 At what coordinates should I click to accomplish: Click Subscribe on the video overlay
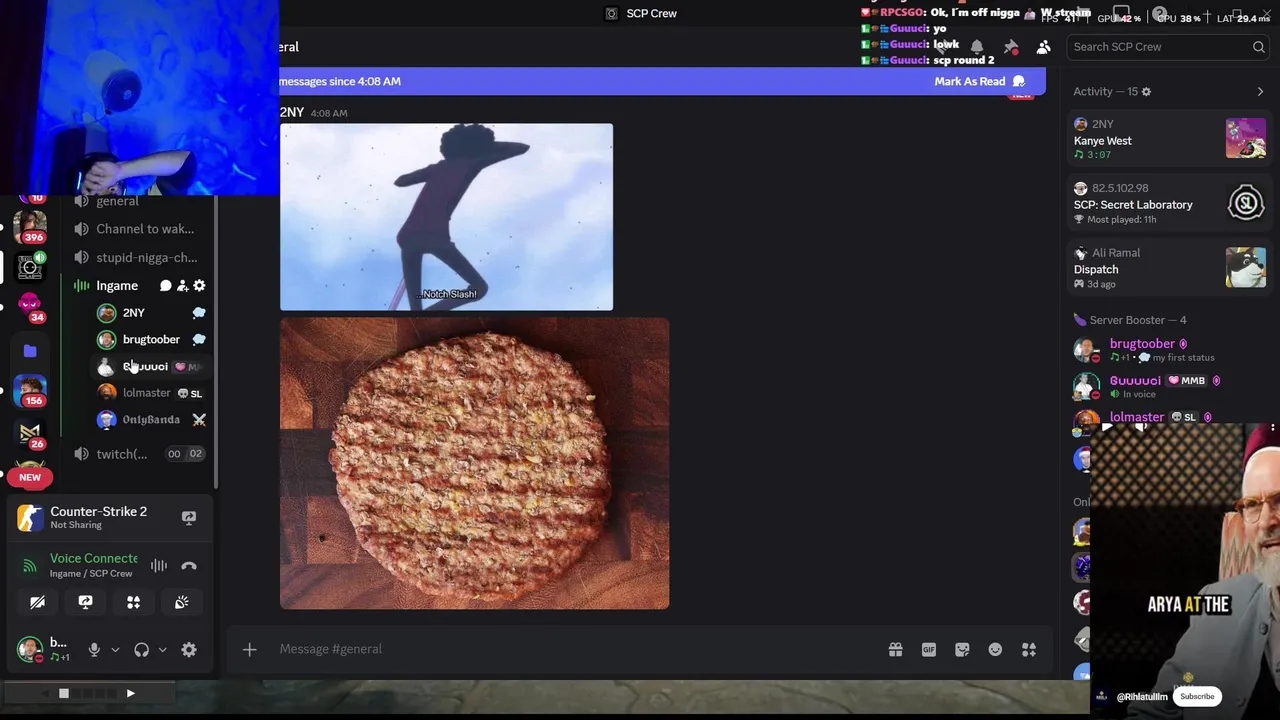pyautogui.click(x=1197, y=696)
